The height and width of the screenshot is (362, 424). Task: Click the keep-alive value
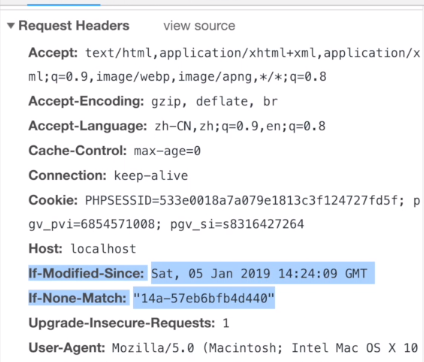coord(151,175)
